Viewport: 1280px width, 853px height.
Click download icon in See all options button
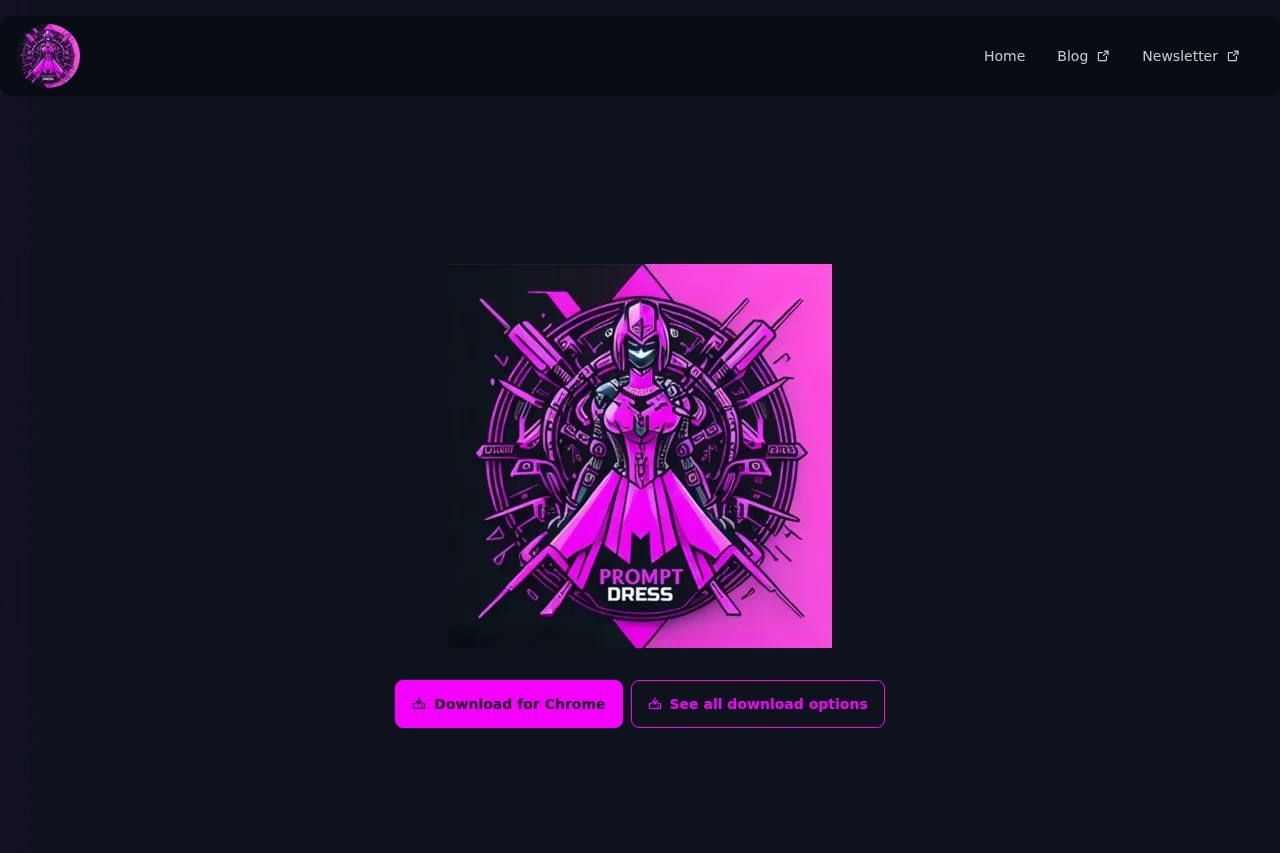click(x=655, y=704)
